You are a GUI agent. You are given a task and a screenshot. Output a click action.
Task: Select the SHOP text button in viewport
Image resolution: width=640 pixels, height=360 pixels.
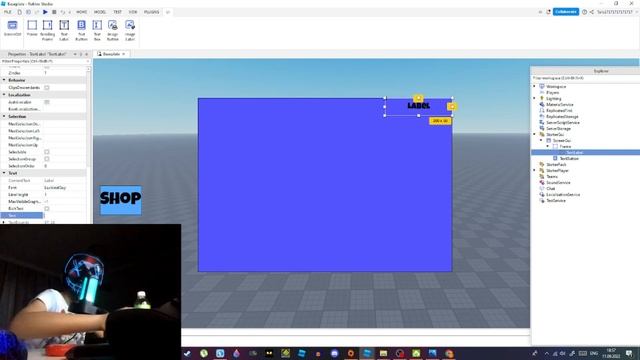pyautogui.click(x=121, y=200)
